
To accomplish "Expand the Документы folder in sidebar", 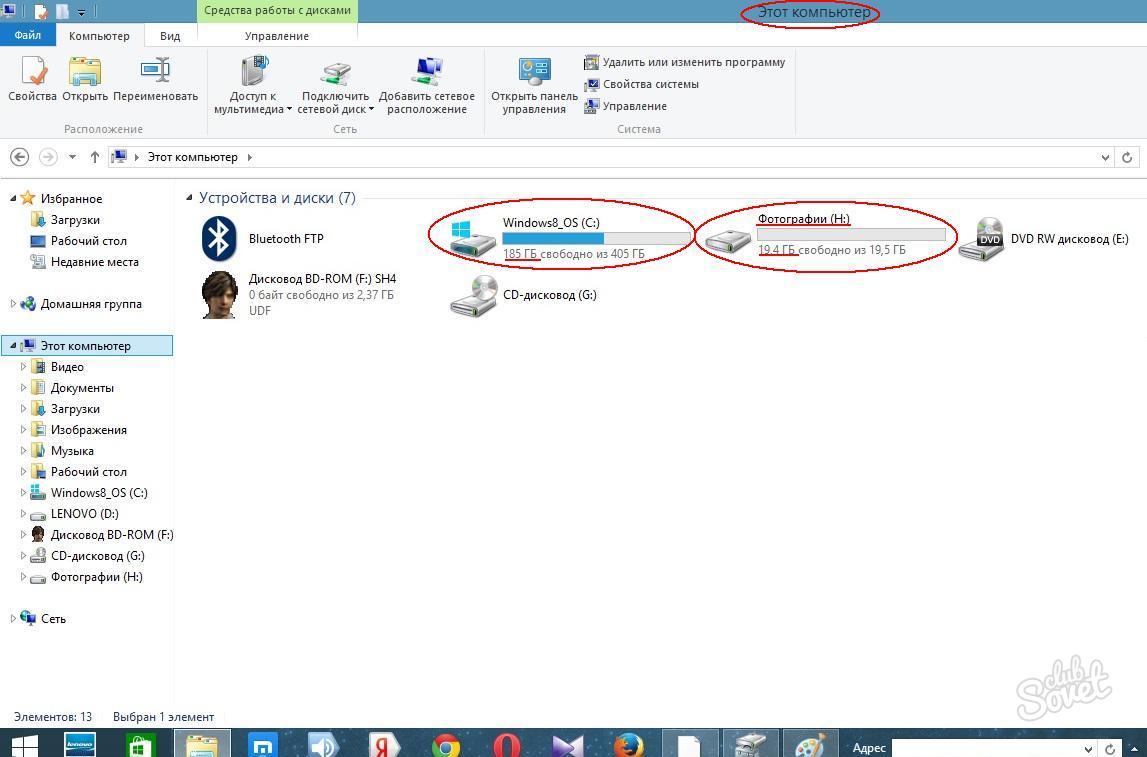I will click(24, 388).
